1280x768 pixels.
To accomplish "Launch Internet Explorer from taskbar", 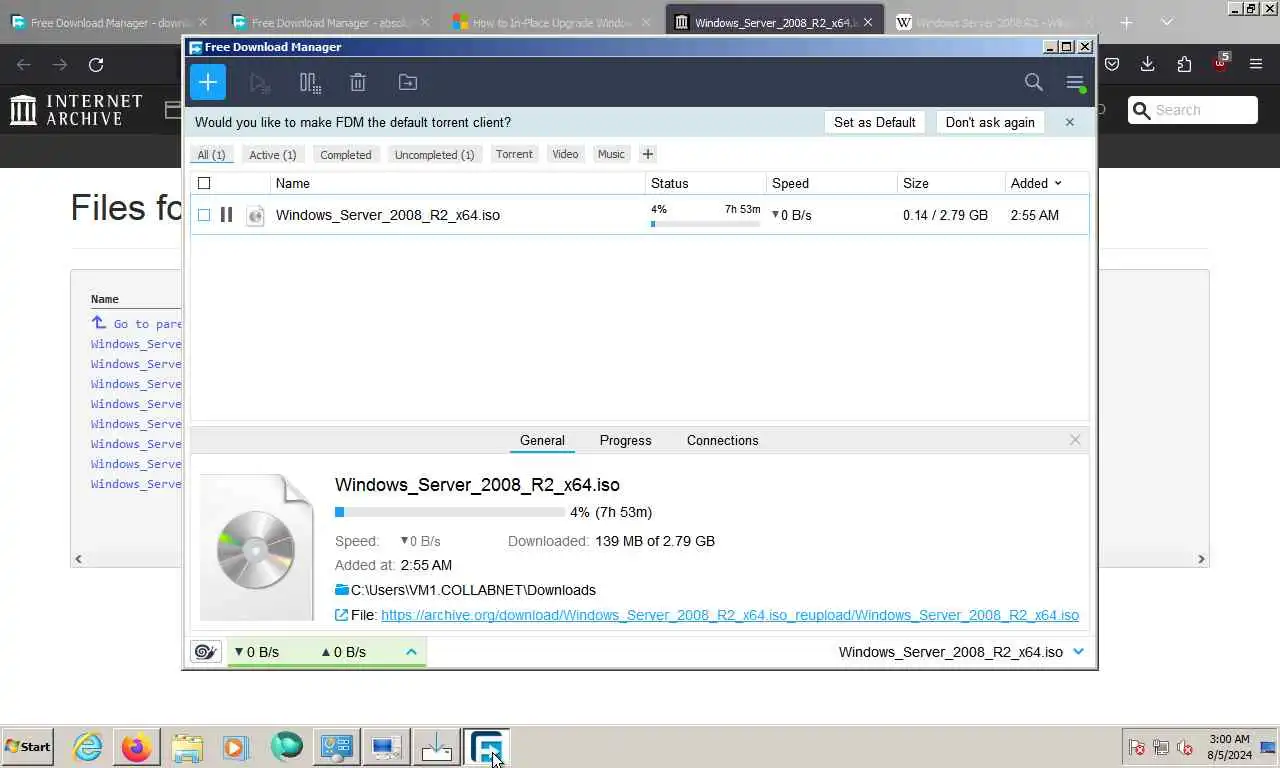I will (x=87, y=746).
